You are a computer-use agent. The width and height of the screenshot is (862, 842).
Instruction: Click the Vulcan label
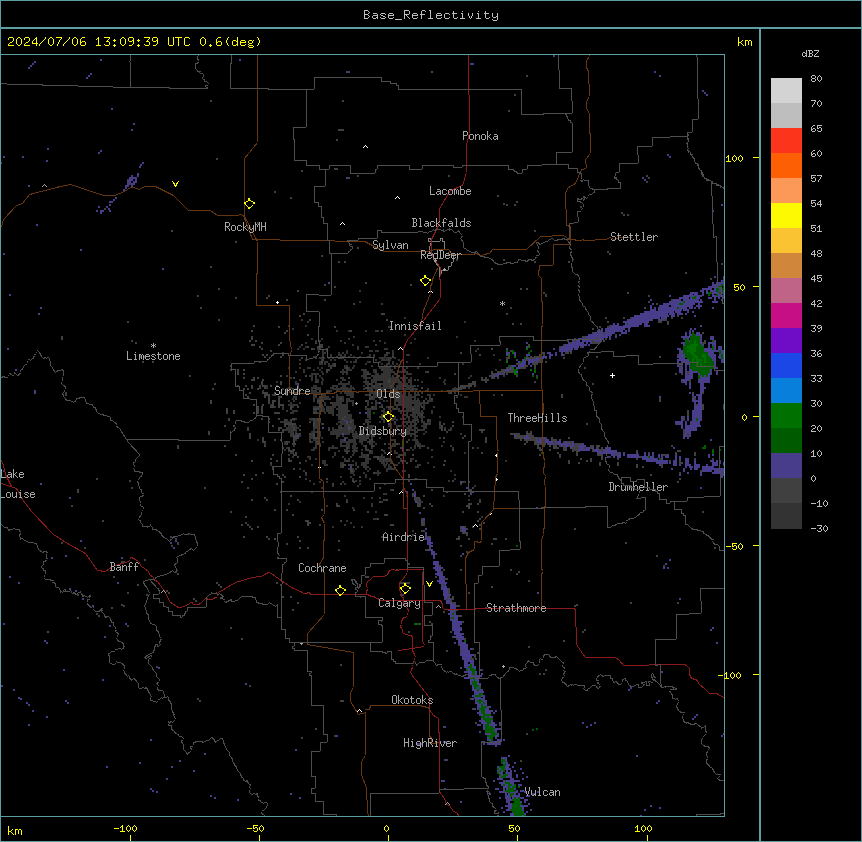click(x=543, y=792)
